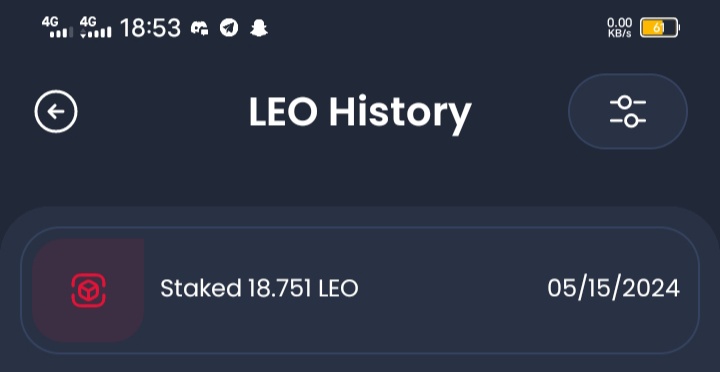This screenshot has height=372, width=720.
Task: Tap the 18:53 clock in status bar
Action: (x=151, y=28)
